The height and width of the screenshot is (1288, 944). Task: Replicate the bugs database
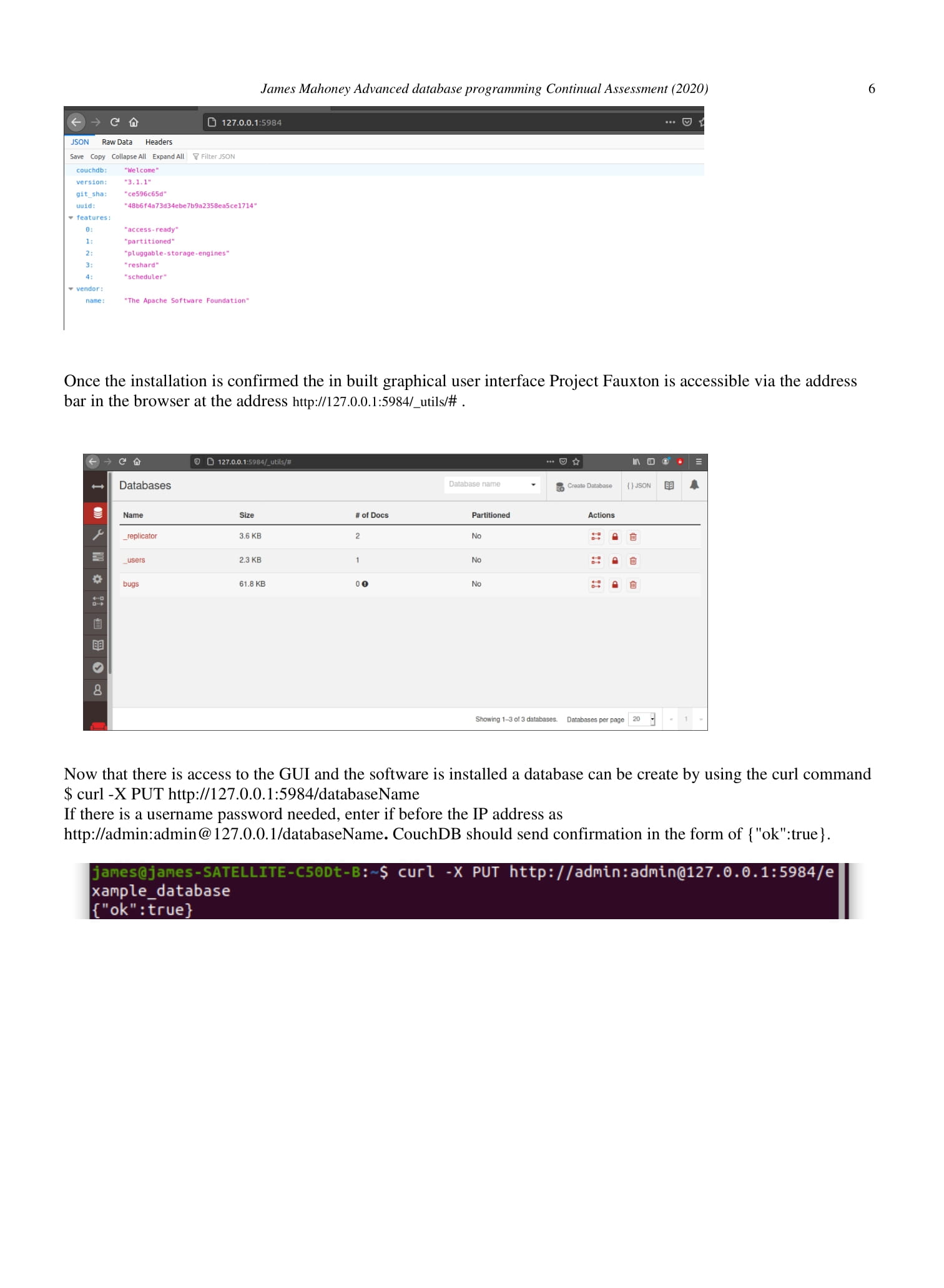pos(596,585)
